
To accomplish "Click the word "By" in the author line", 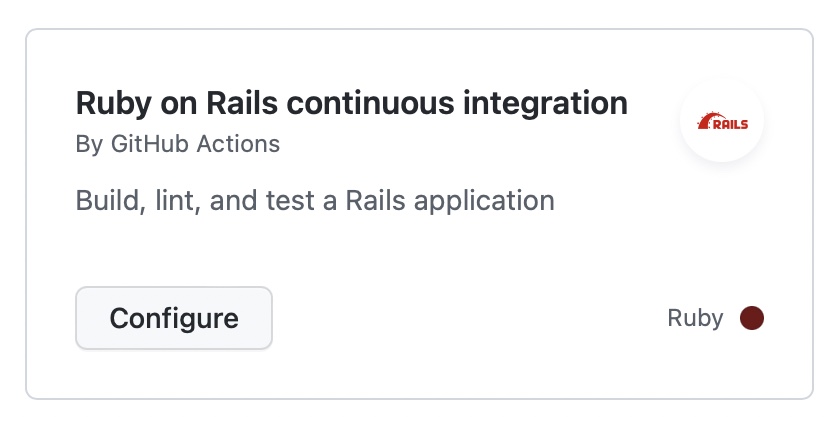I will coord(89,144).
